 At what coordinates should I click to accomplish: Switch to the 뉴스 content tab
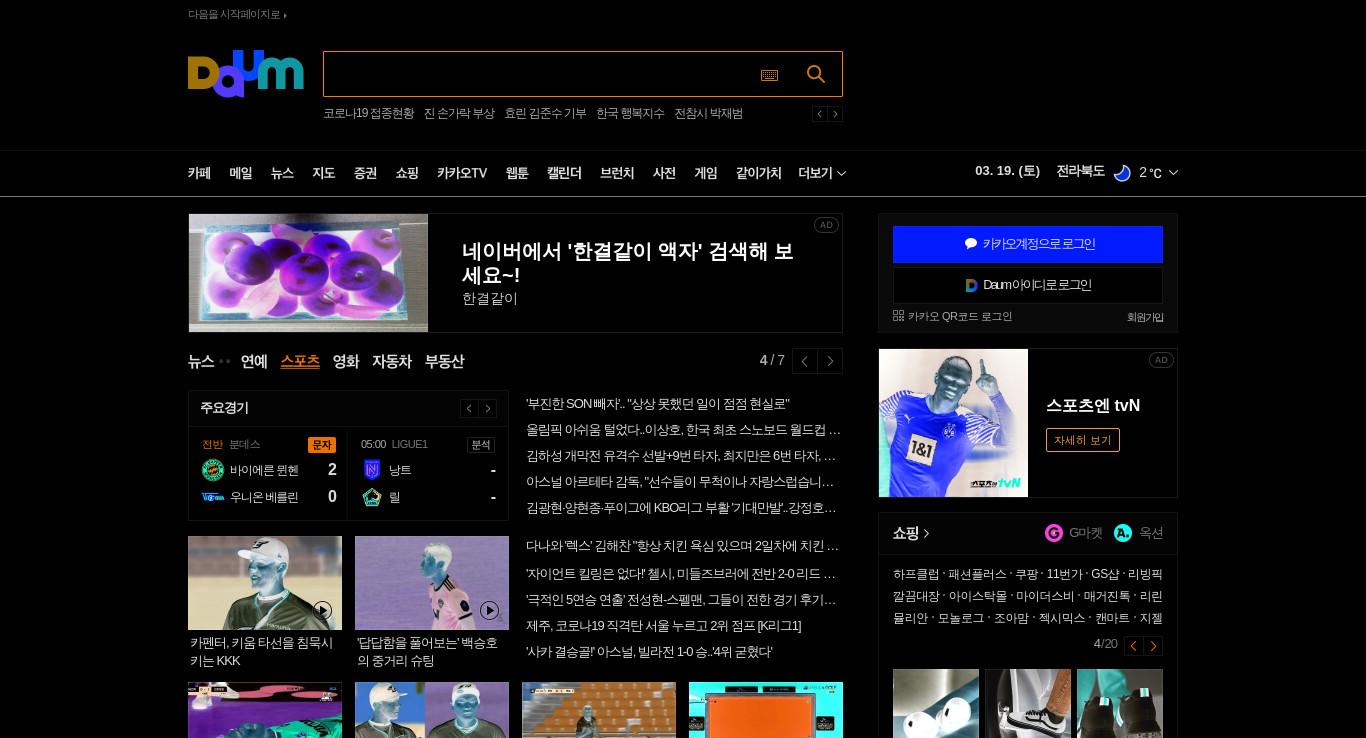pyautogui.click(x=201, y=361)
